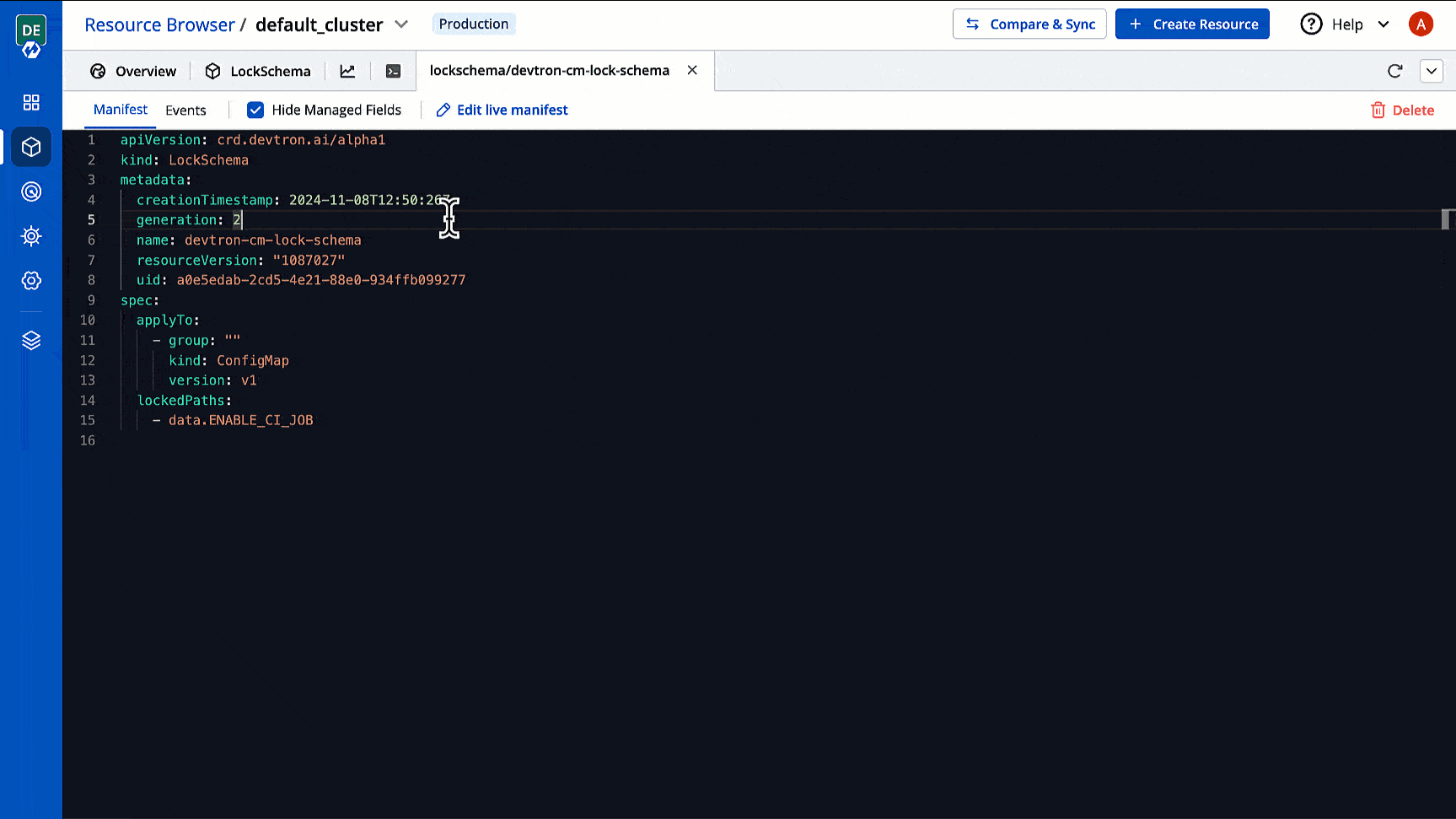Click Edit live manifest
Image resolution: width=1456 pixels, height=819 pixels.
click(502, 110)
